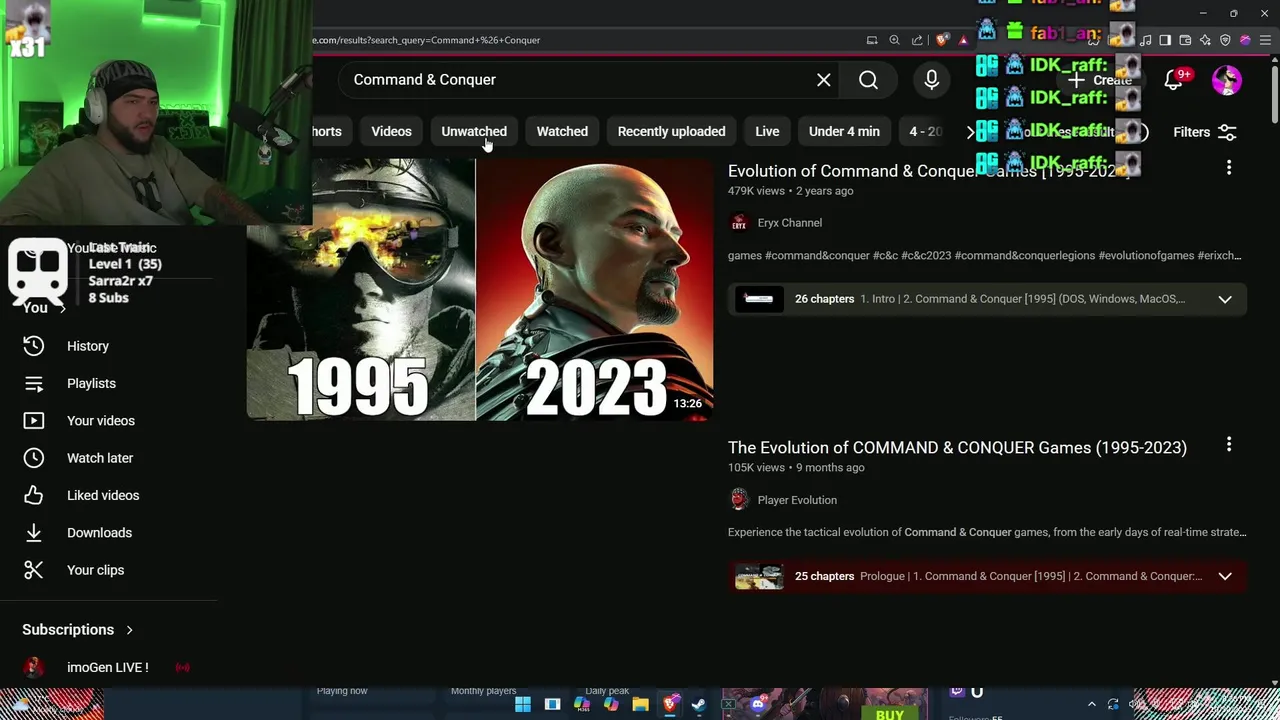Select the Watched filter chip
Viewport: 1280px width, 720px height.
pos(562,132)
